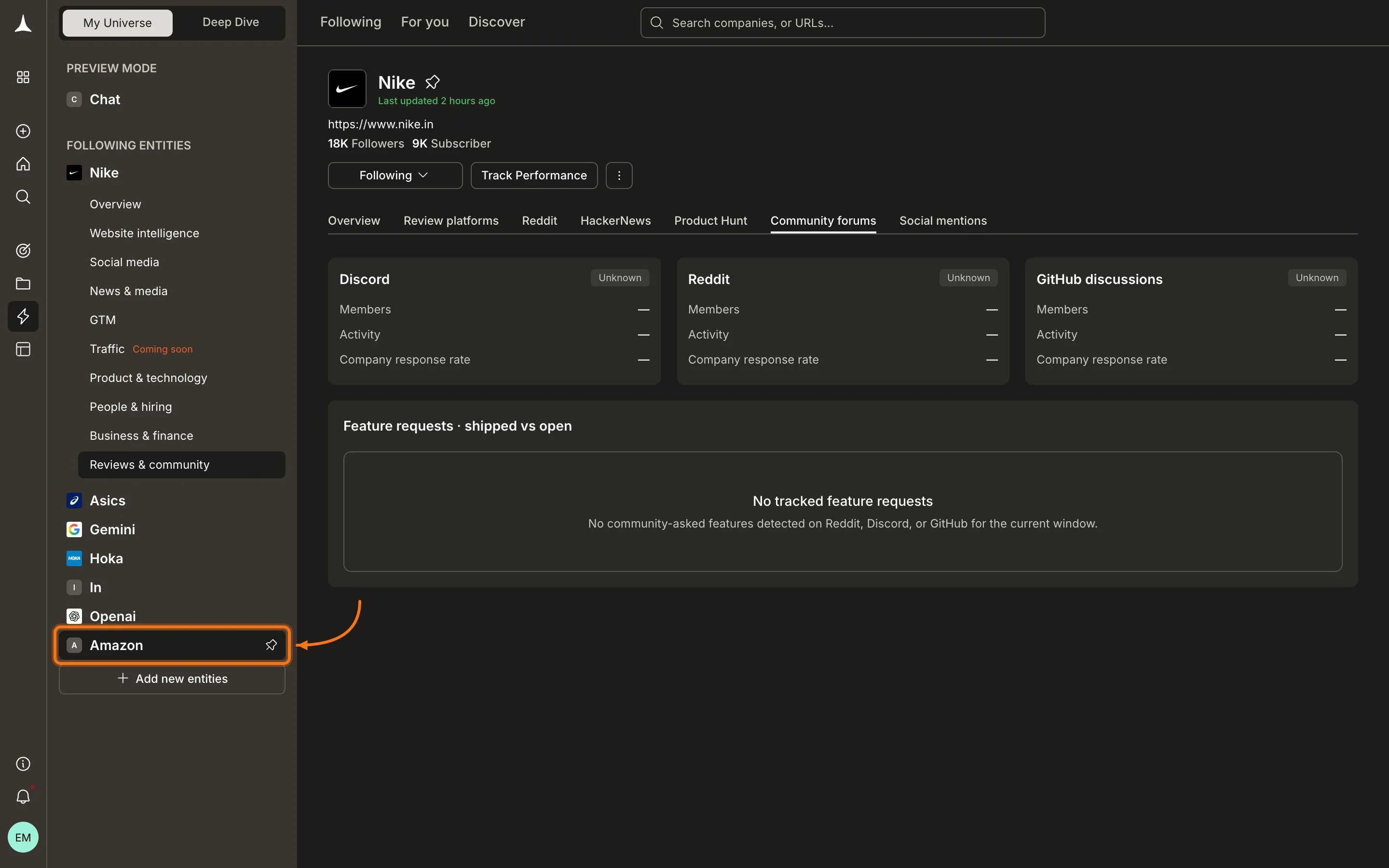This screenshot has width=1389, height=868.
Task: Click the Discord card Unknown badge
Action: coord(619,278)
